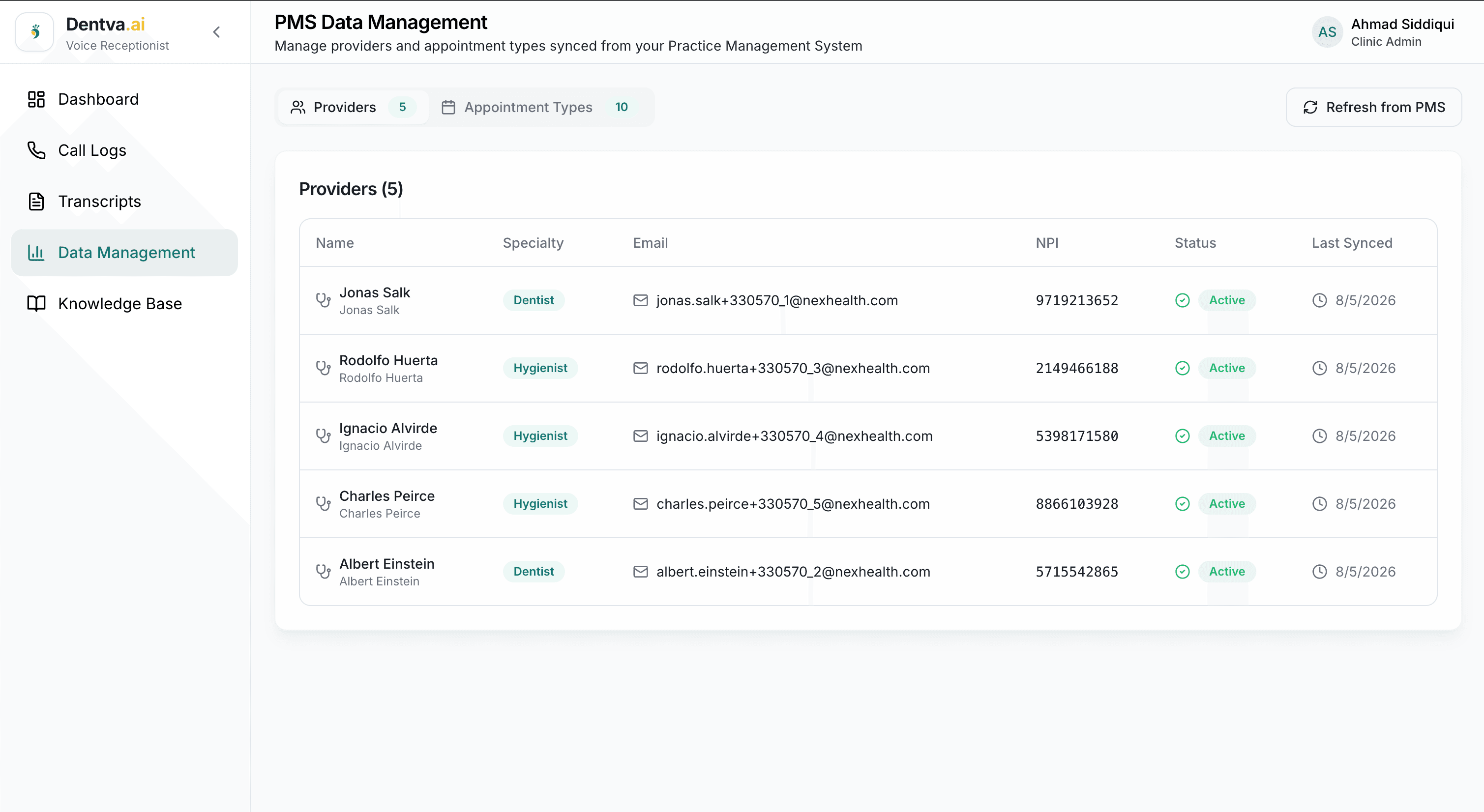Click the Active status badge for Ignacio Alvirde
This screenshot has width=1484, height=812.
(1227, 436)
